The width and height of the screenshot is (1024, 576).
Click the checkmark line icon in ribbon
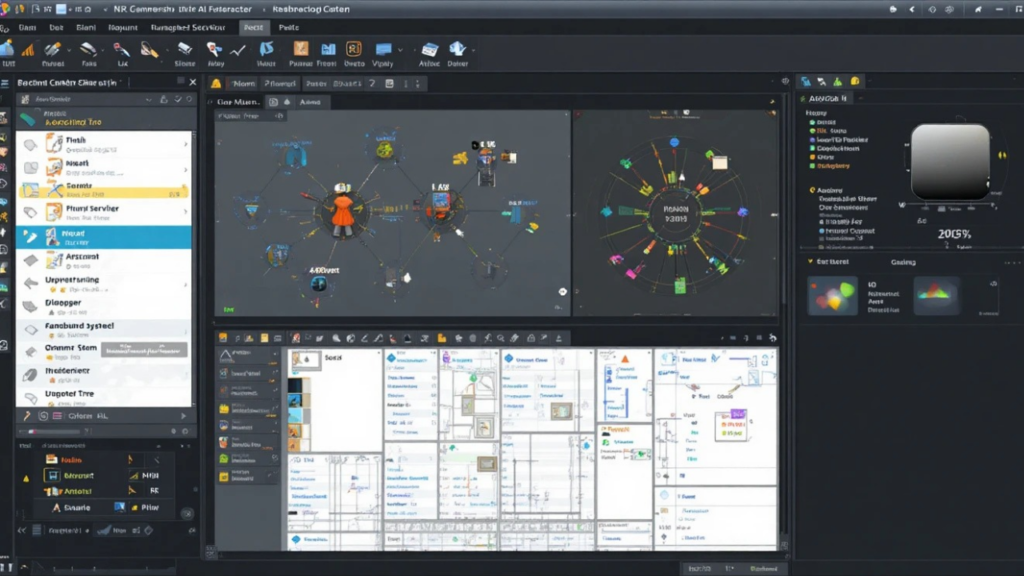tap(238, 50)
